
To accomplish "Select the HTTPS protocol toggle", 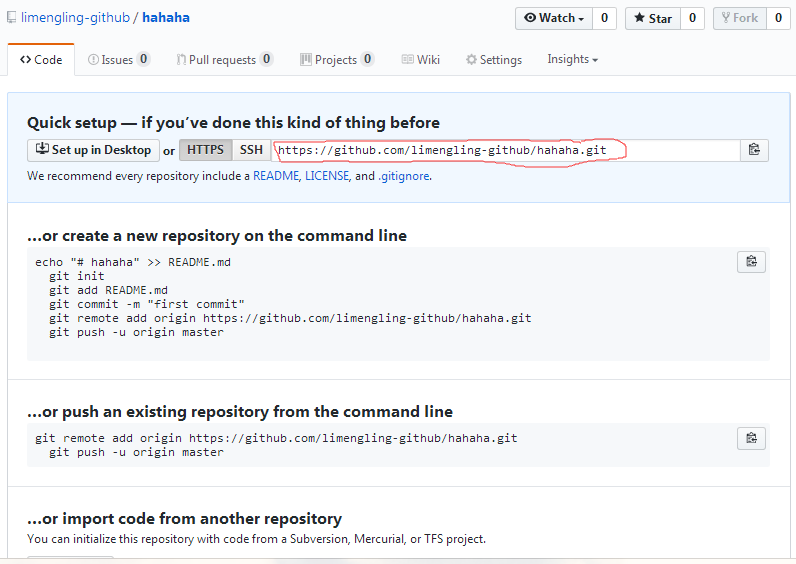I will [206, 150].
